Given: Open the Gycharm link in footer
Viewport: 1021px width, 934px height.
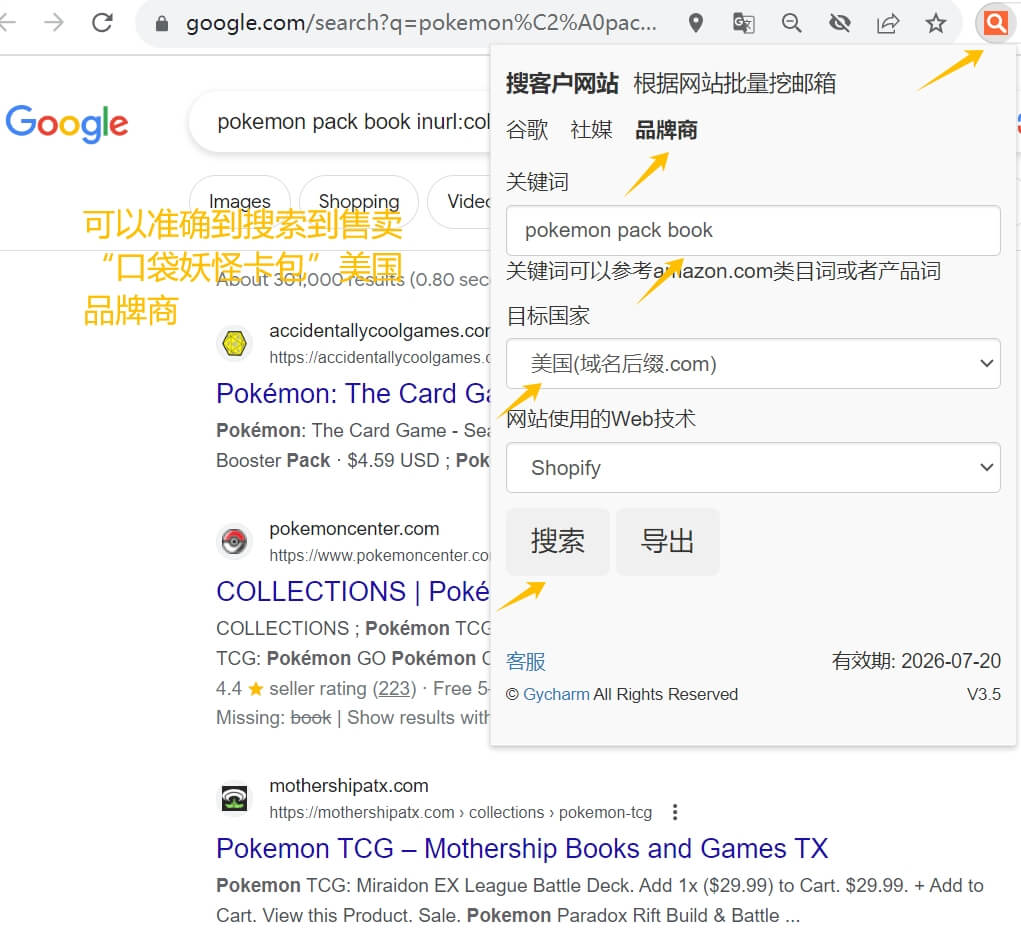Looking at the screenshot, I should click(556, 694).
